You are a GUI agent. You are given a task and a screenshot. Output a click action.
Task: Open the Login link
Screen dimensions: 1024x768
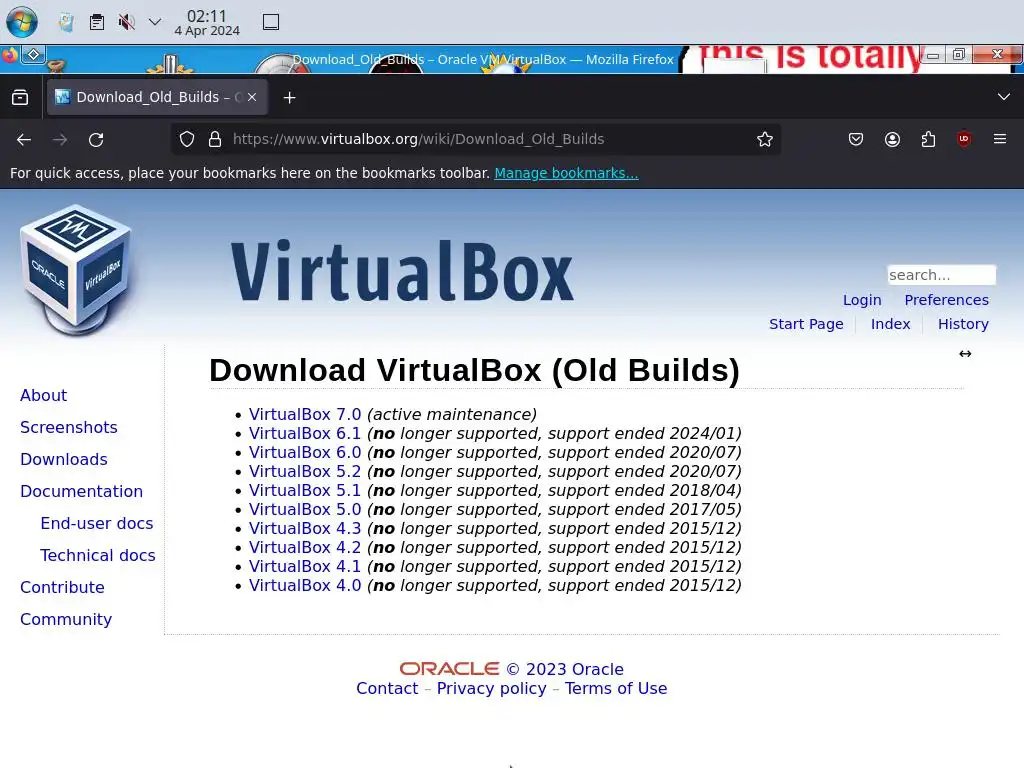tap(862, 300)
